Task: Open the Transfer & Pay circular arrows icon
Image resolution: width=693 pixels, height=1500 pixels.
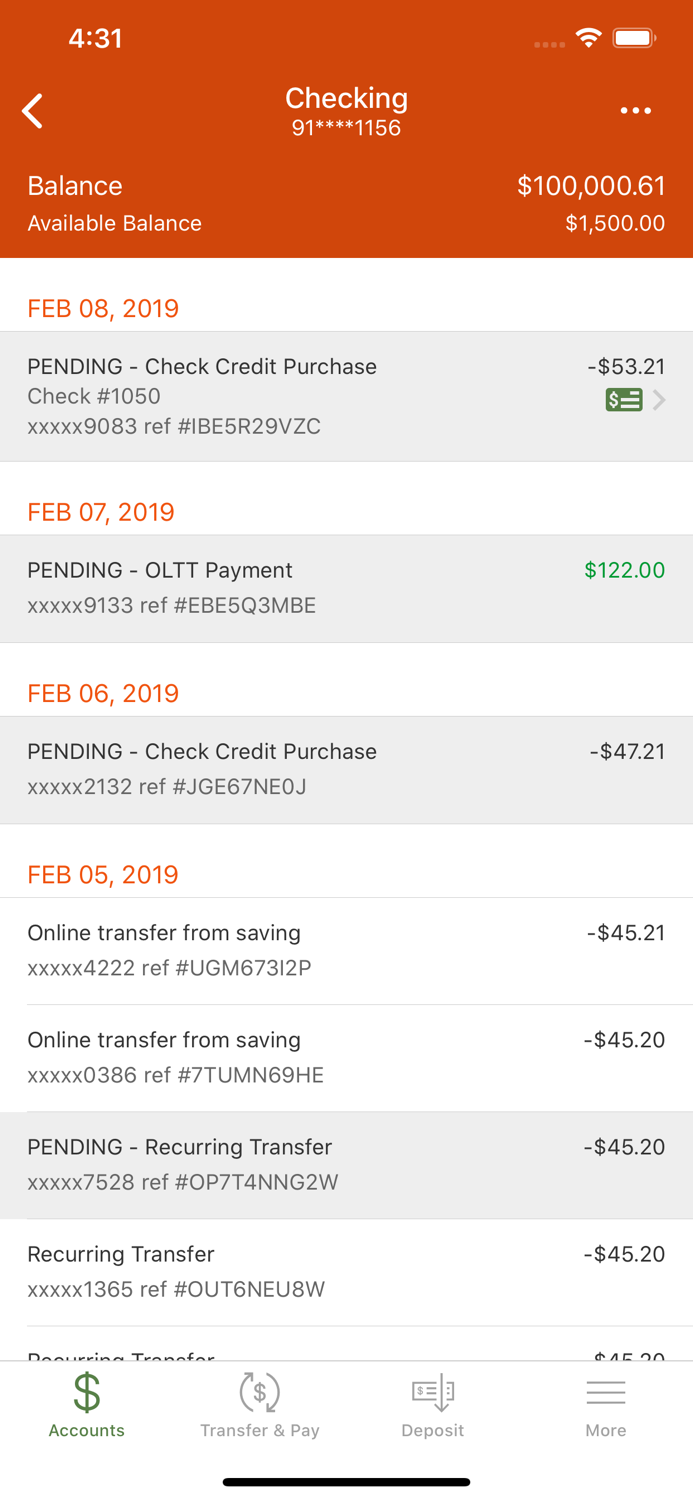Action: tap(260, 1391)
